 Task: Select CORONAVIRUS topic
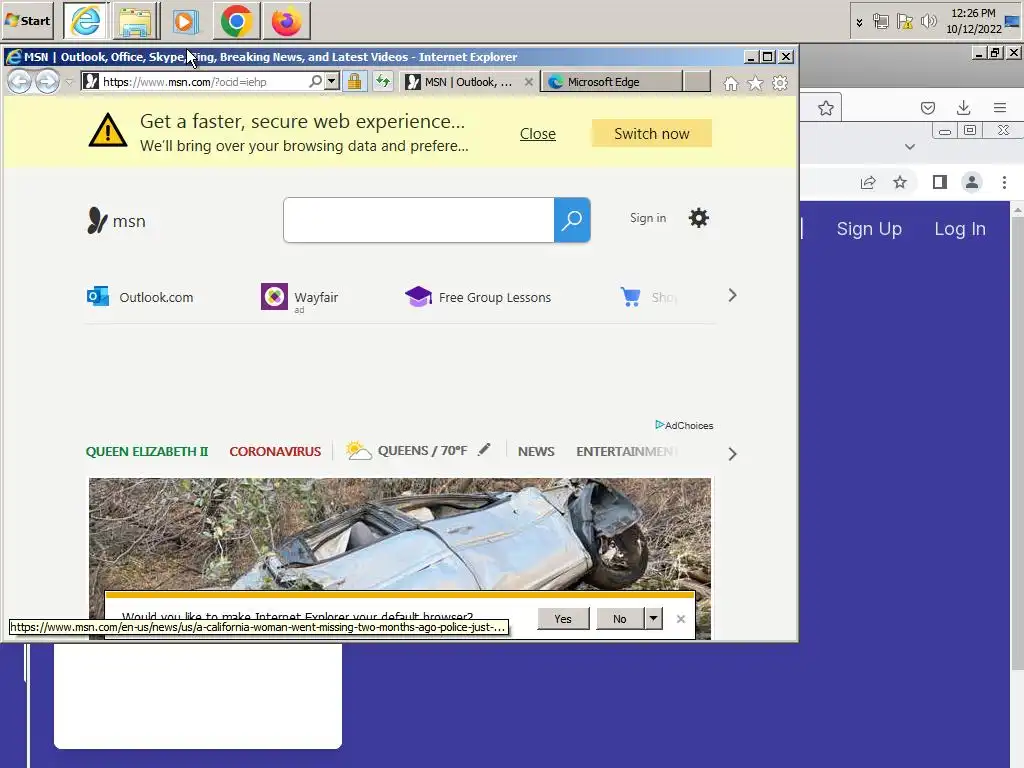tap(275, 451)
